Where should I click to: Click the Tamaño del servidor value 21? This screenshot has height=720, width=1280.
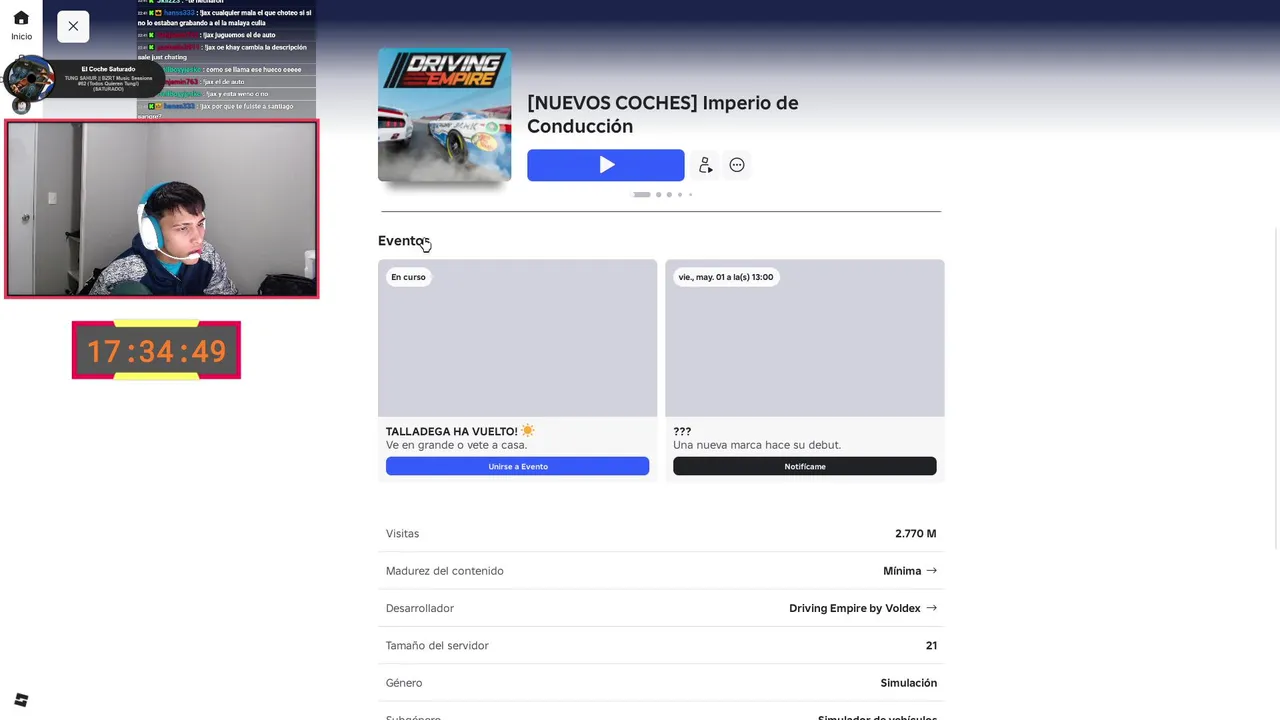tap(931, 646)
